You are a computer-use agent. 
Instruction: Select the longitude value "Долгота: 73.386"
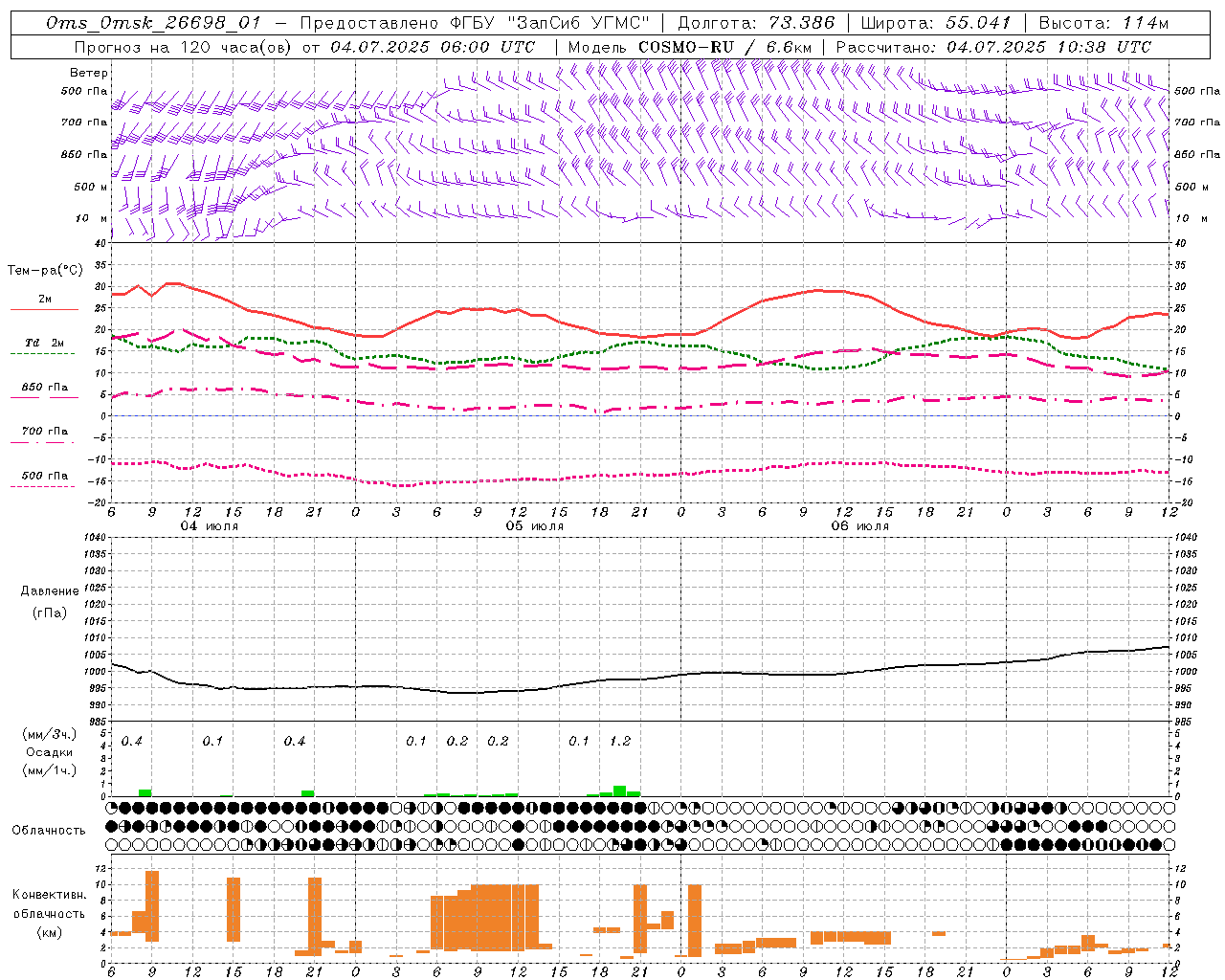coord(756,23)
